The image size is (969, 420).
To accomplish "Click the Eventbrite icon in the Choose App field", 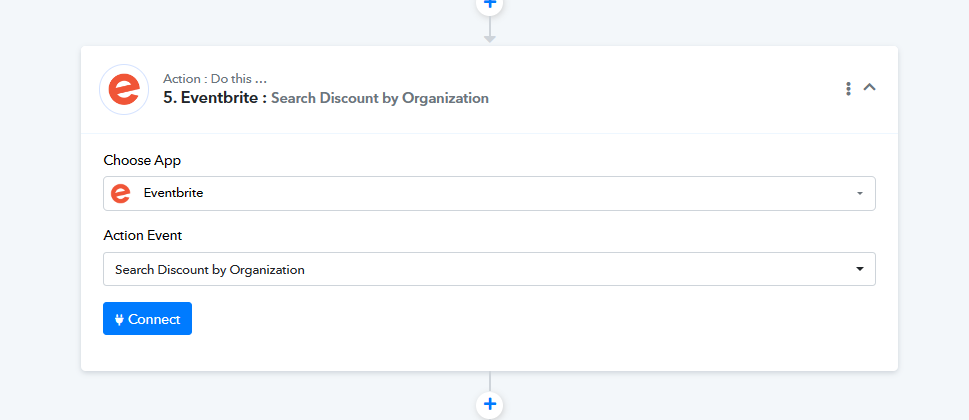I will (121, 193).
